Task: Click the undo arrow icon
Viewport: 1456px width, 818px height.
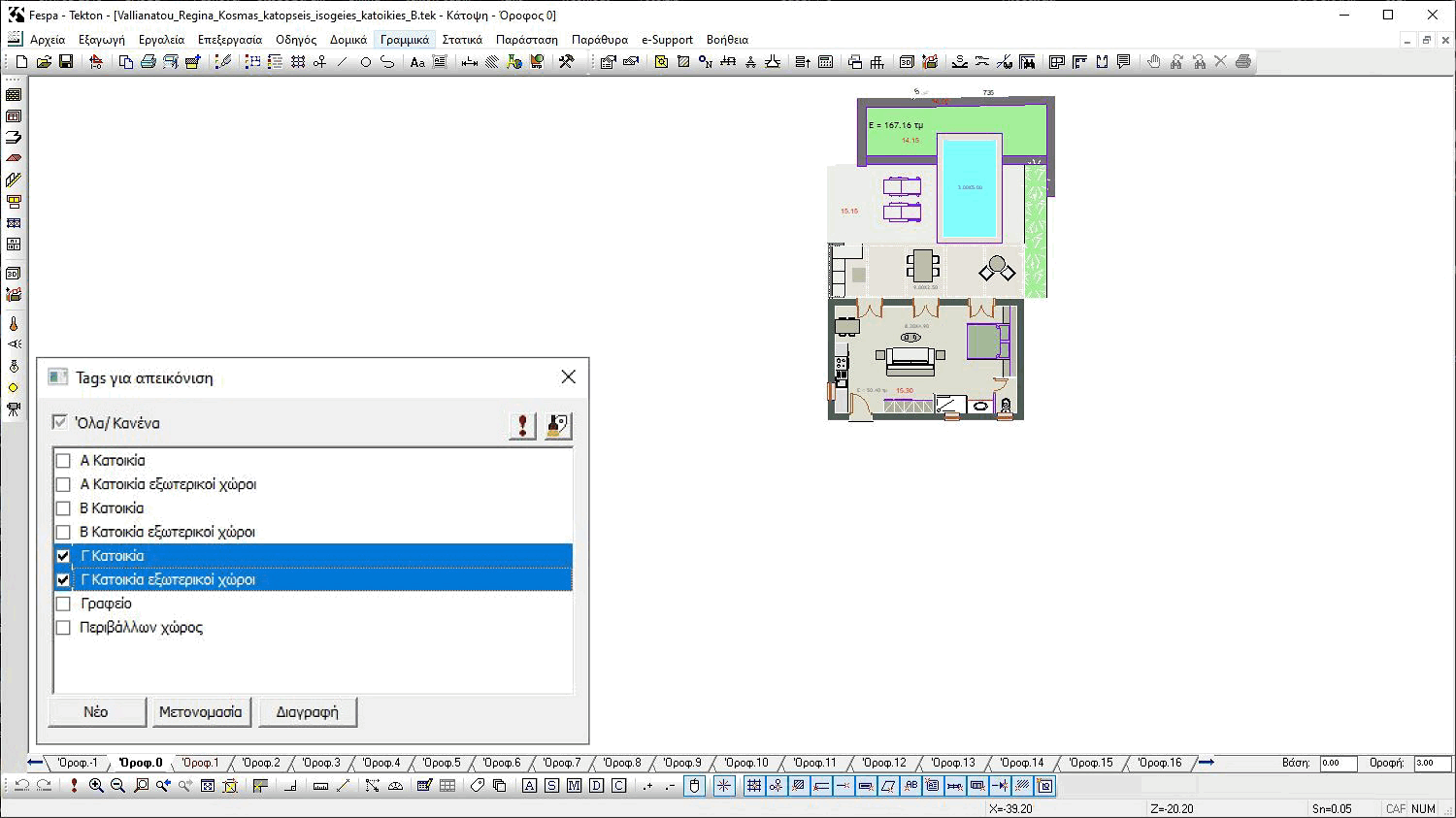Action: tap(21, 786)
